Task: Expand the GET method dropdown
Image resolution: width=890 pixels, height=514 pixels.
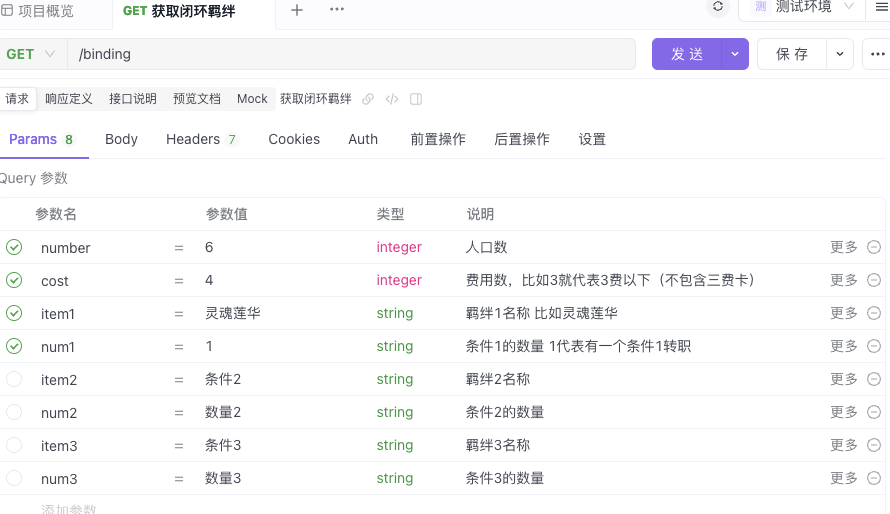Action: tap(31, 54)
